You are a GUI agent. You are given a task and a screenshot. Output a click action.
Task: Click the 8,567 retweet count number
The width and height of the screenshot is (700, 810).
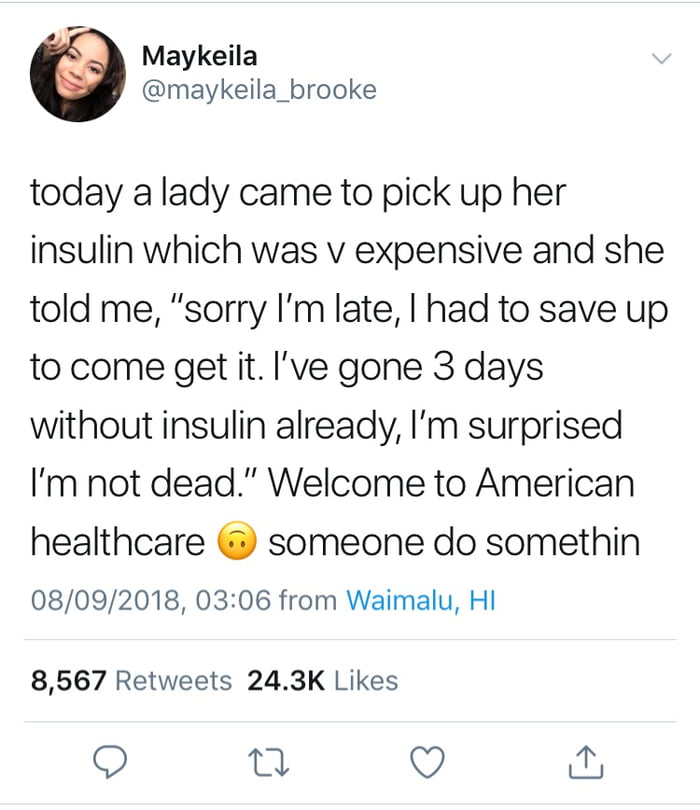click(x=69, y=681)
